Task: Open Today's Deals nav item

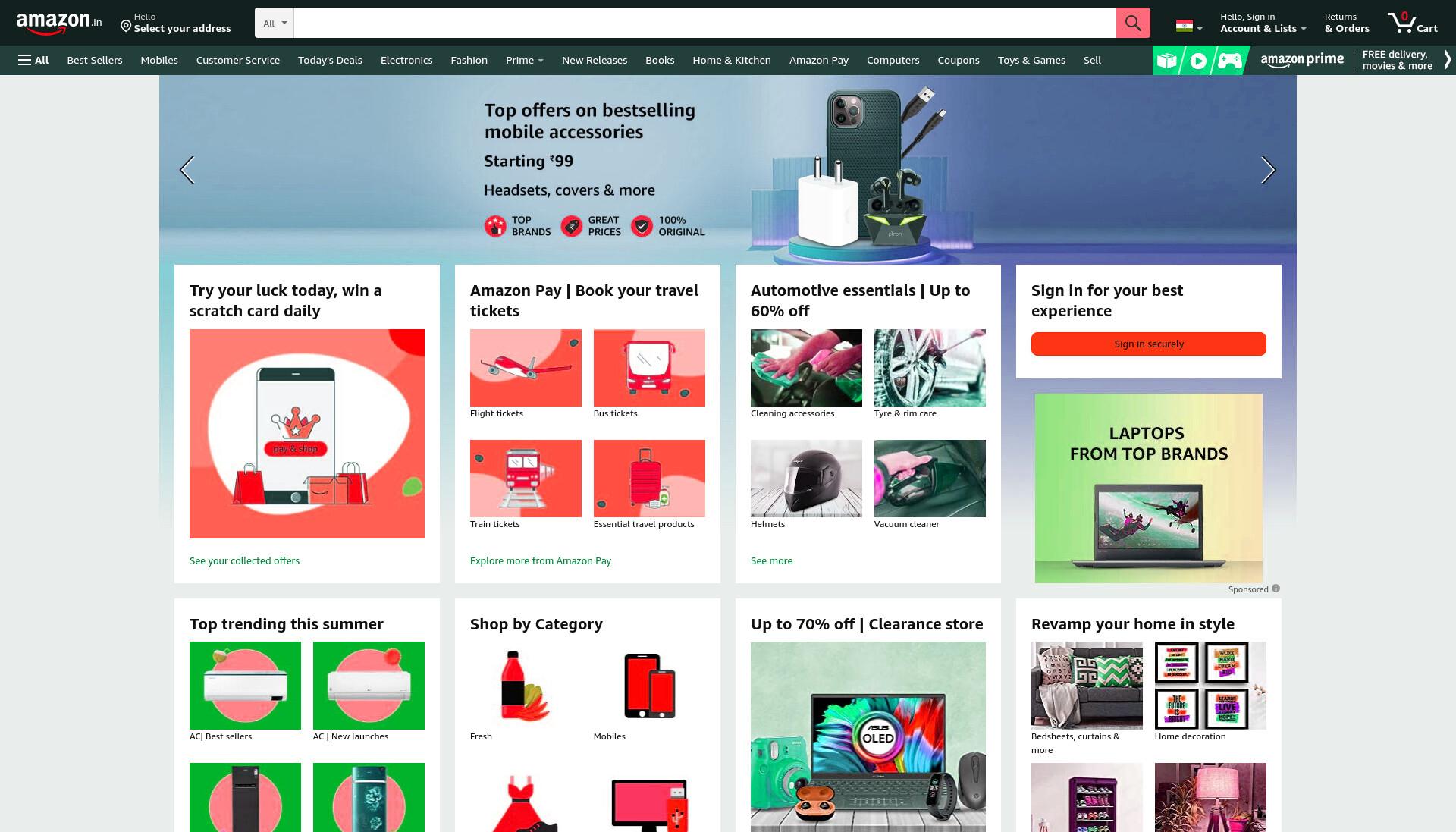Action: click(330, 60)
